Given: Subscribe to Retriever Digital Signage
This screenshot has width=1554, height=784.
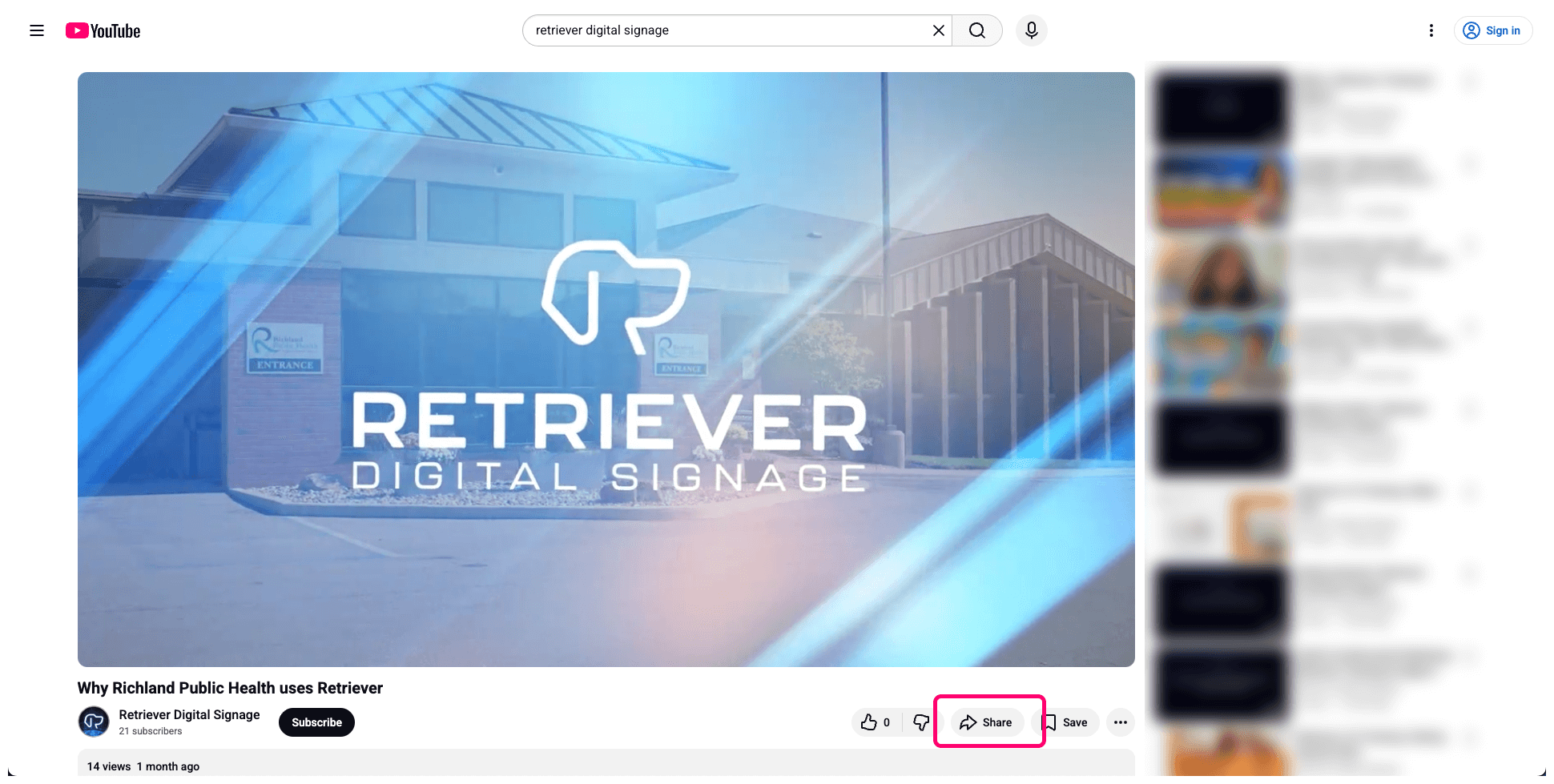Looking at the screenshot, I should coord(316,722).
